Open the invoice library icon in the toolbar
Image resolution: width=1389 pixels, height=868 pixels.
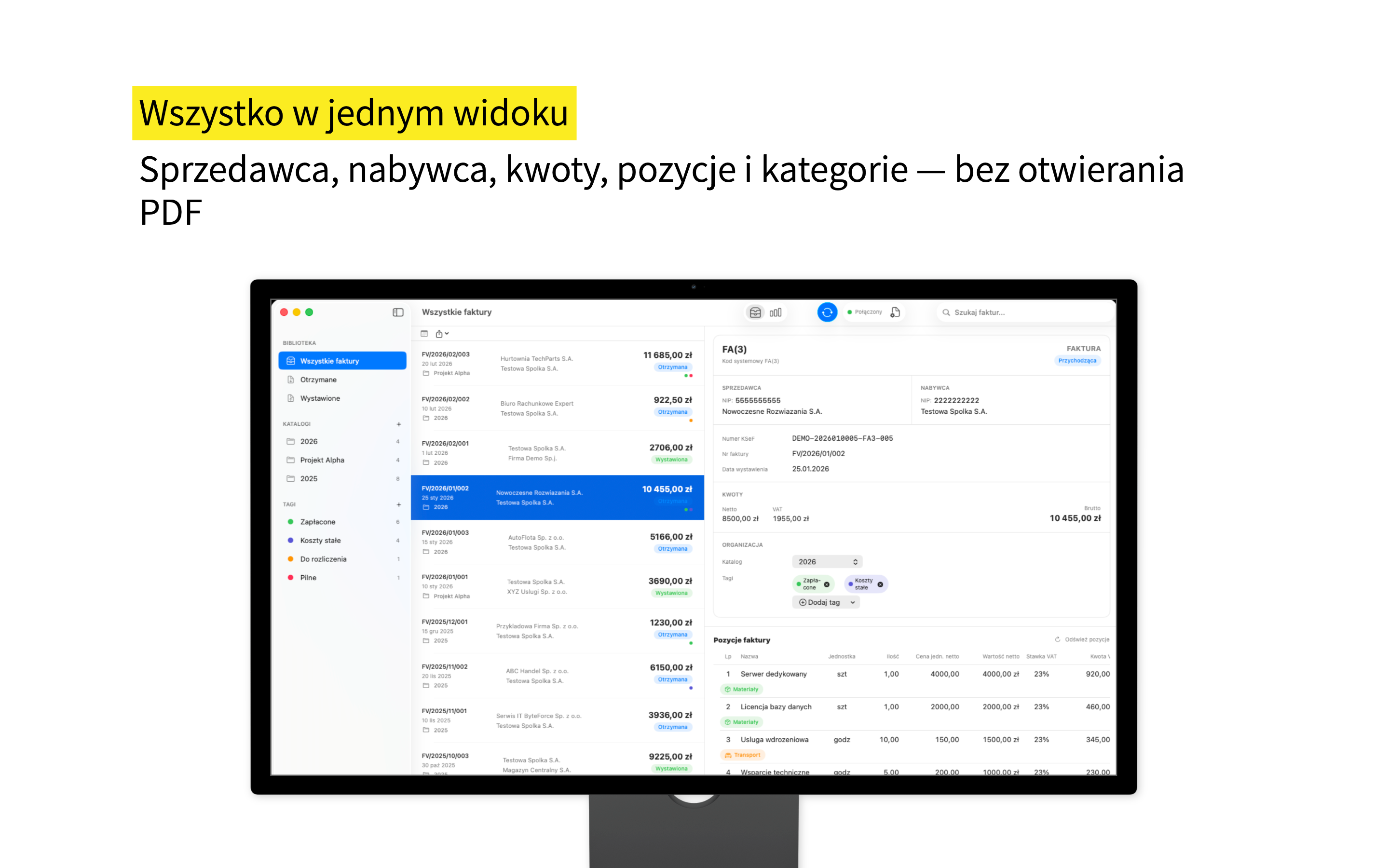pyautogui.click(x=755, y=312)
